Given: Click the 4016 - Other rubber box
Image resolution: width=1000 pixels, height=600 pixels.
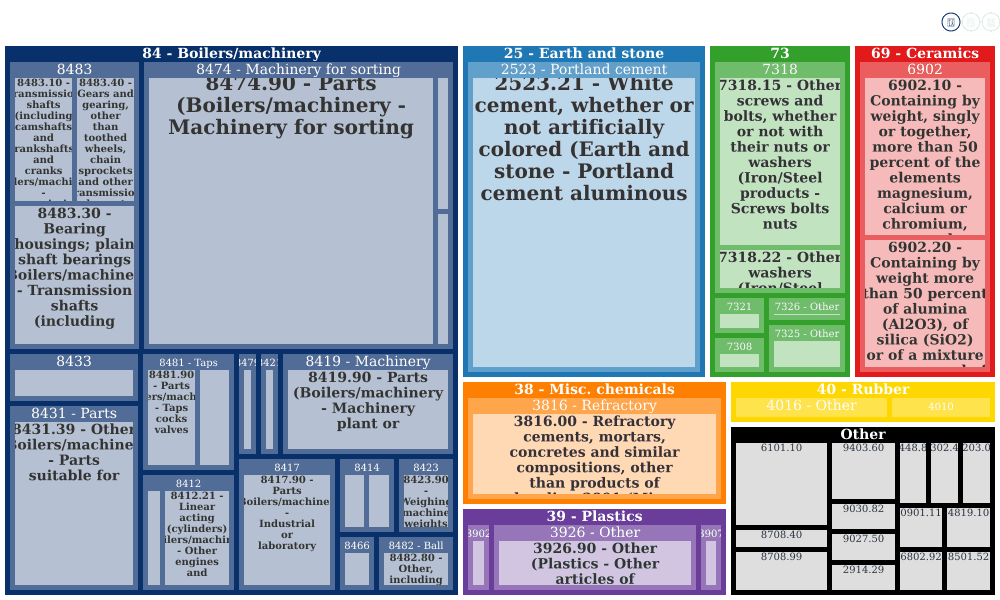Looking at the screenshot, I should tap(811, 406).
